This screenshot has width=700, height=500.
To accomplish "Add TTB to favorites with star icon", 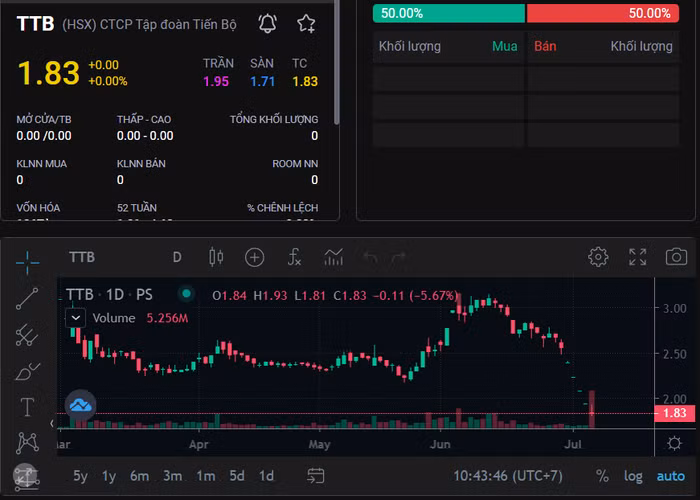I will [x=306, y=23].
